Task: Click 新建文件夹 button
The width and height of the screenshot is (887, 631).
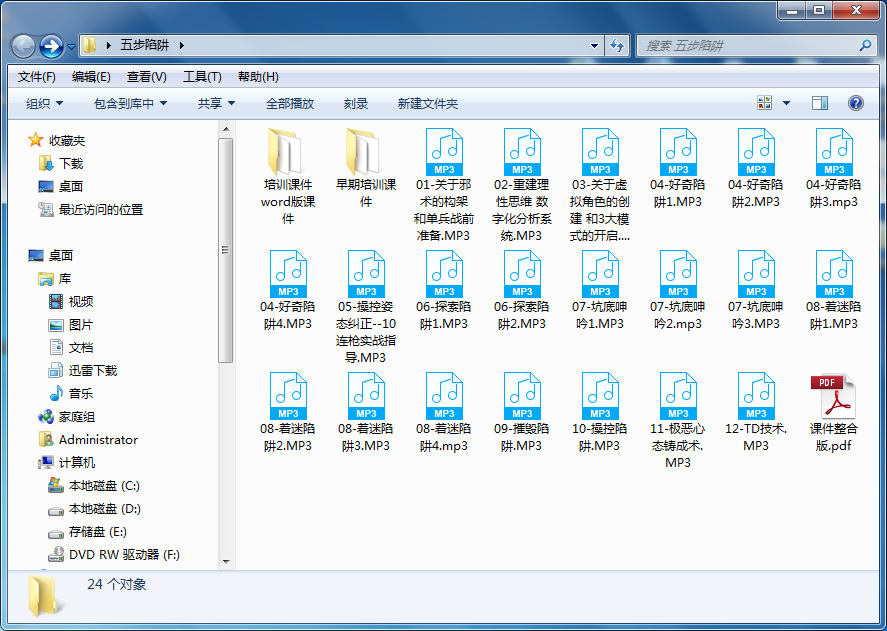Action: pyautogui.click(x=428, y=104)
